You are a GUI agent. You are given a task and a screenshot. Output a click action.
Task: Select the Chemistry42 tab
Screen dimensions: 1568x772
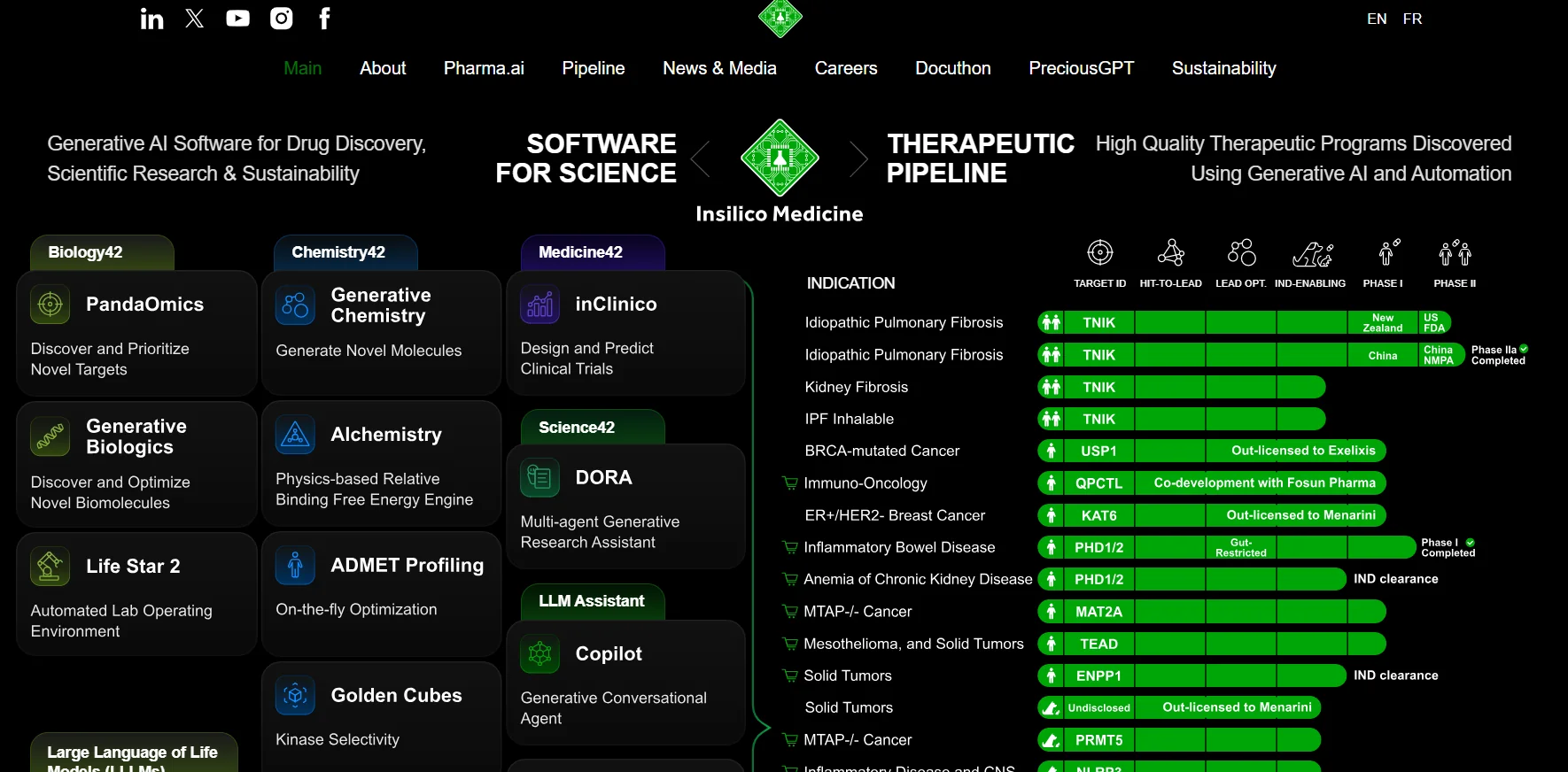345,252
